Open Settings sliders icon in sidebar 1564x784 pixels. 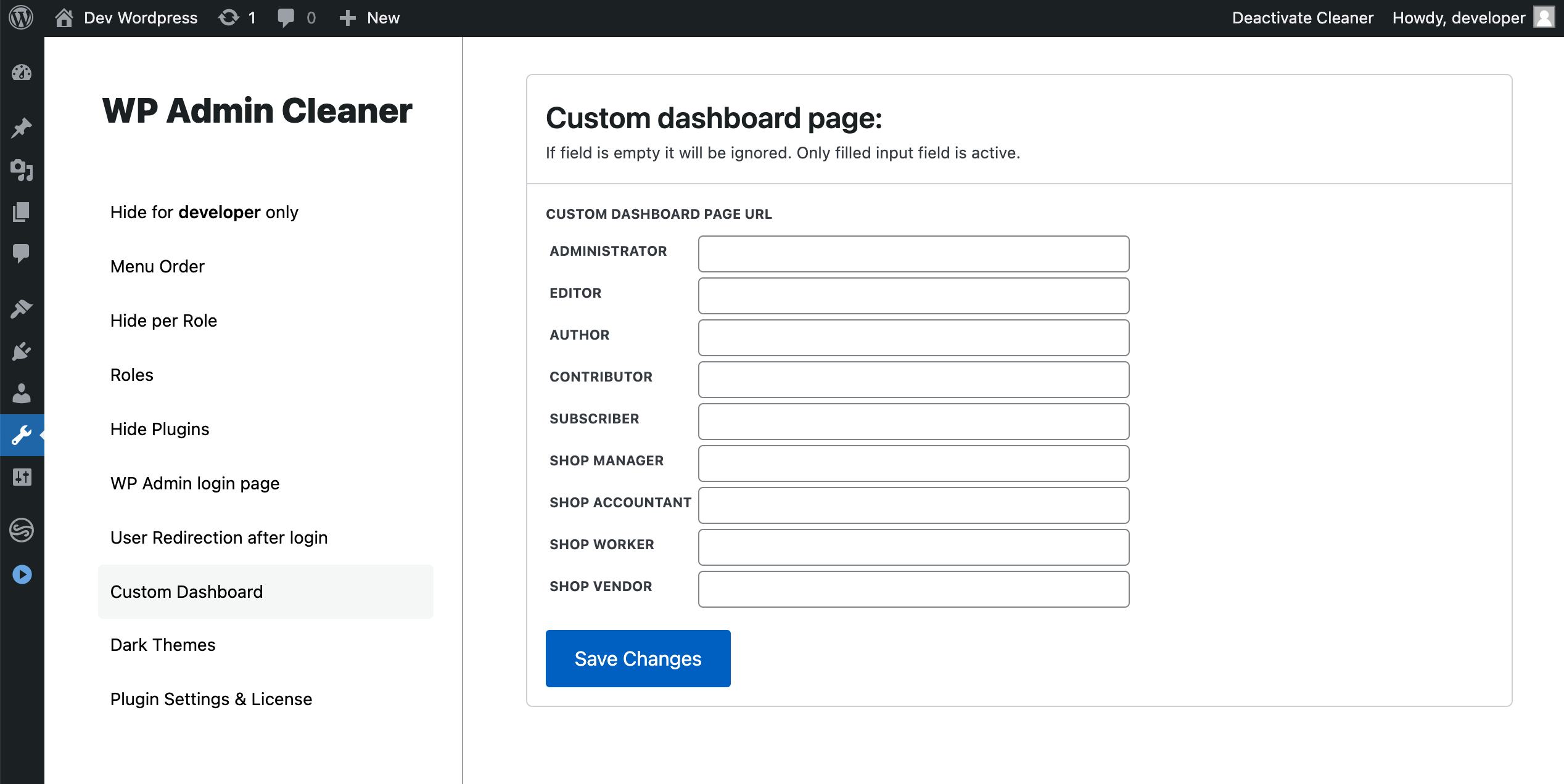tap(22, 477)
